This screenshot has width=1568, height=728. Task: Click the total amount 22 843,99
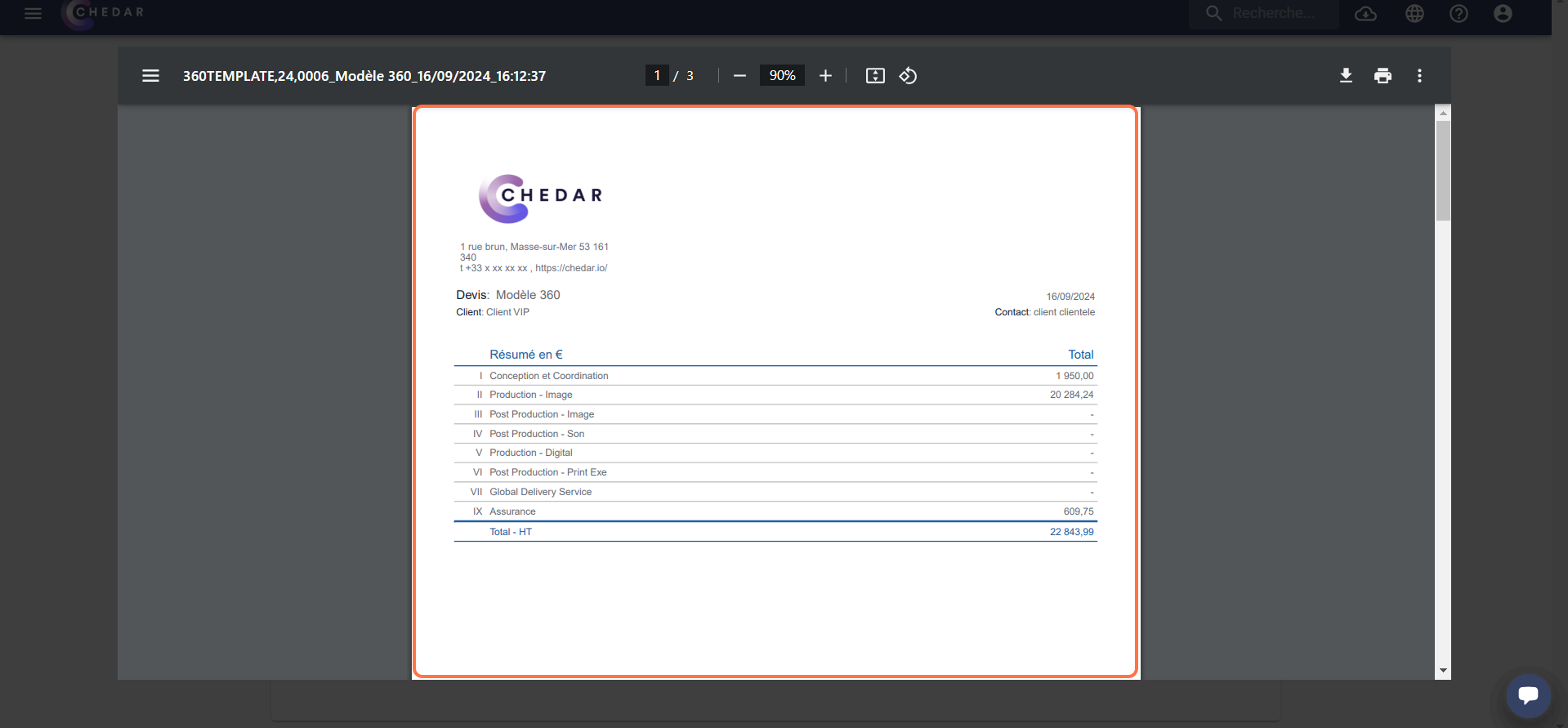pyautogui.click(x=1071, y=532)
